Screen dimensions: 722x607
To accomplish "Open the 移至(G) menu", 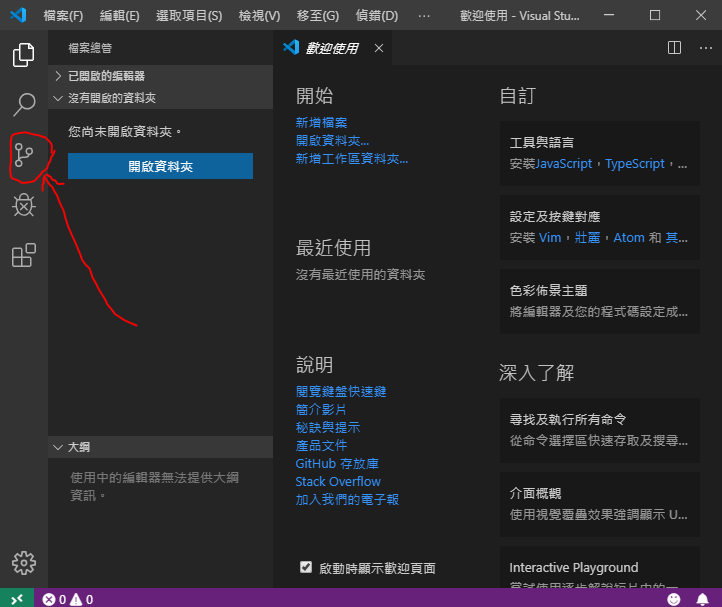I will pos(318,16).
